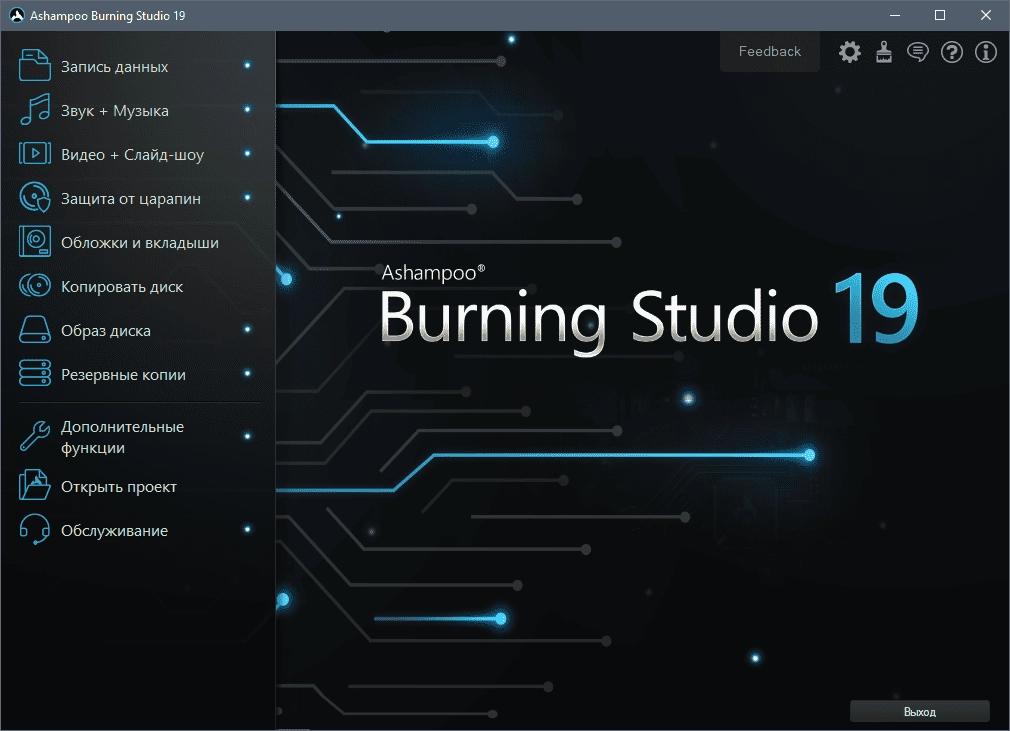Choose Обложки и вкладыши
This screenshot has width=1010, height=731.
coord(138,242)
